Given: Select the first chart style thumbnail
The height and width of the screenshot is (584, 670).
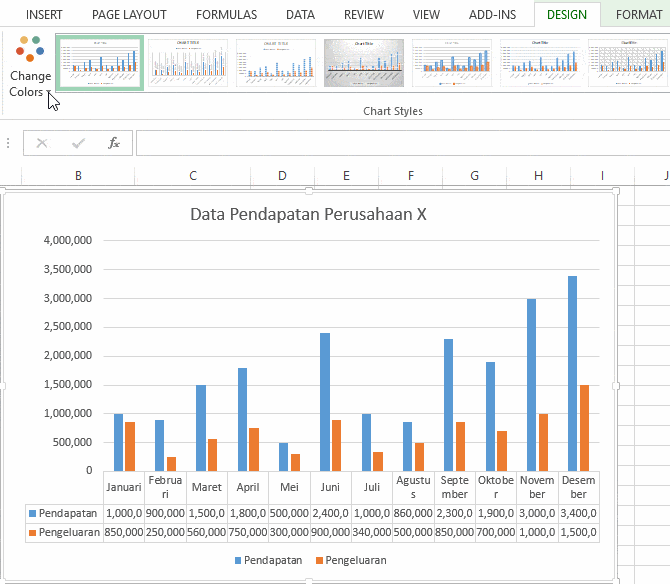Looking at the screenshot, I should (100, 63).
